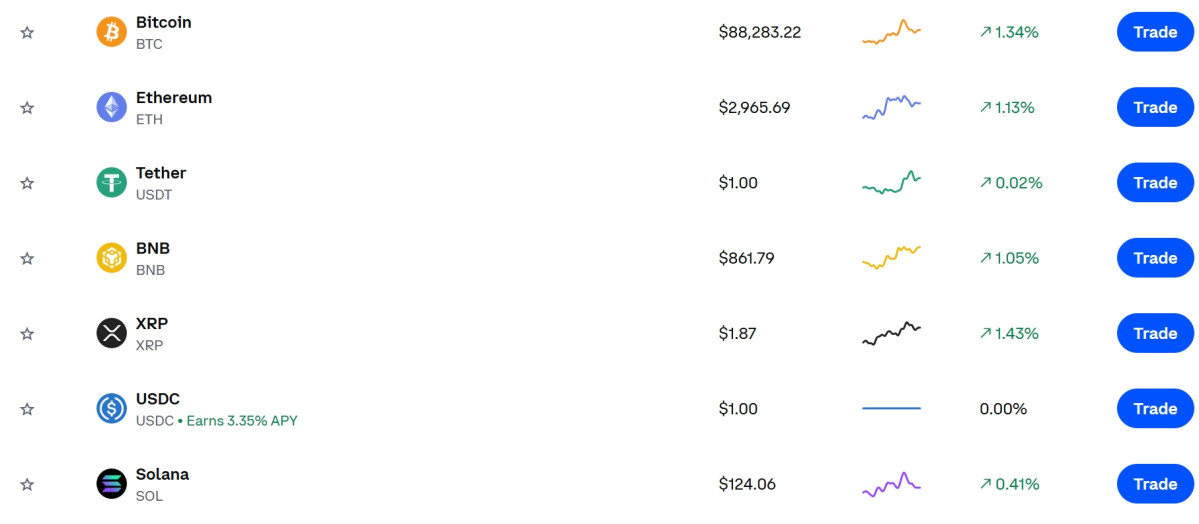The height and width of the screenshot is (524, 1199).
Task: Click USDC Earns 3.35% APY label
Action: (x=242, y=421)
